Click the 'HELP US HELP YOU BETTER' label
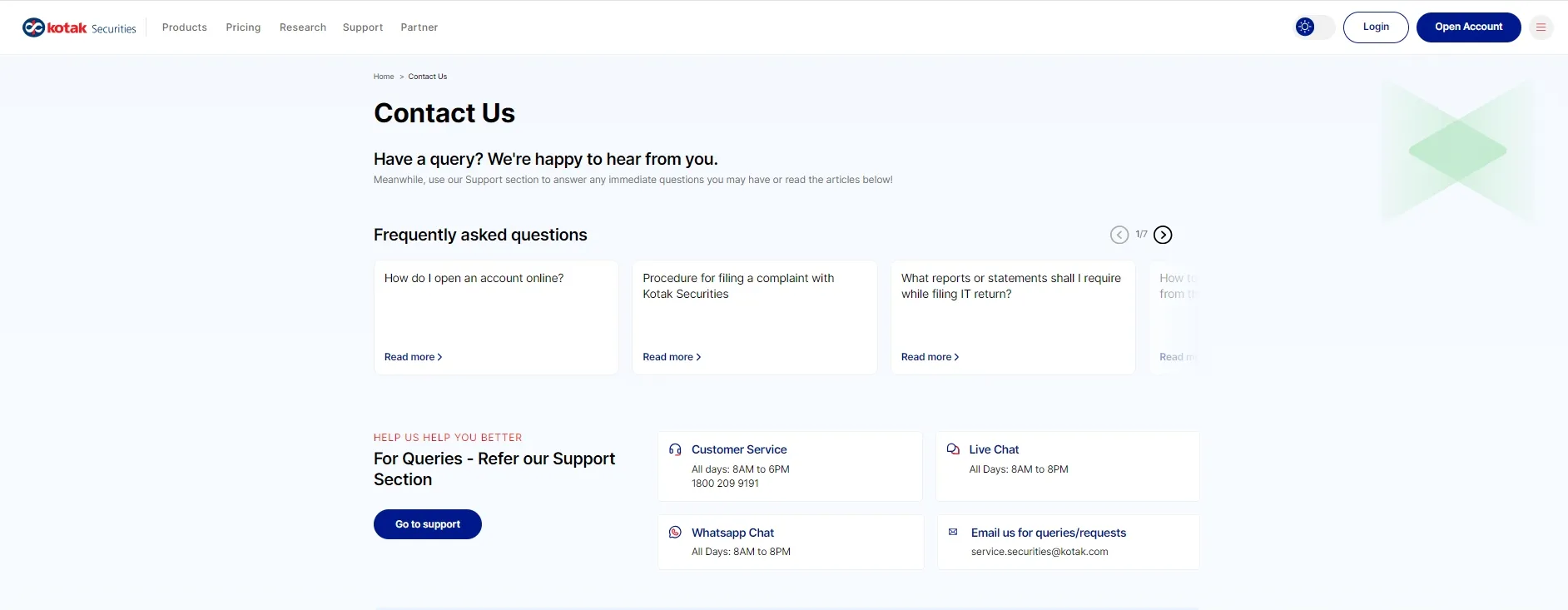The height and width of the screenshot is (610, 1568). click(x=448, y=438)
